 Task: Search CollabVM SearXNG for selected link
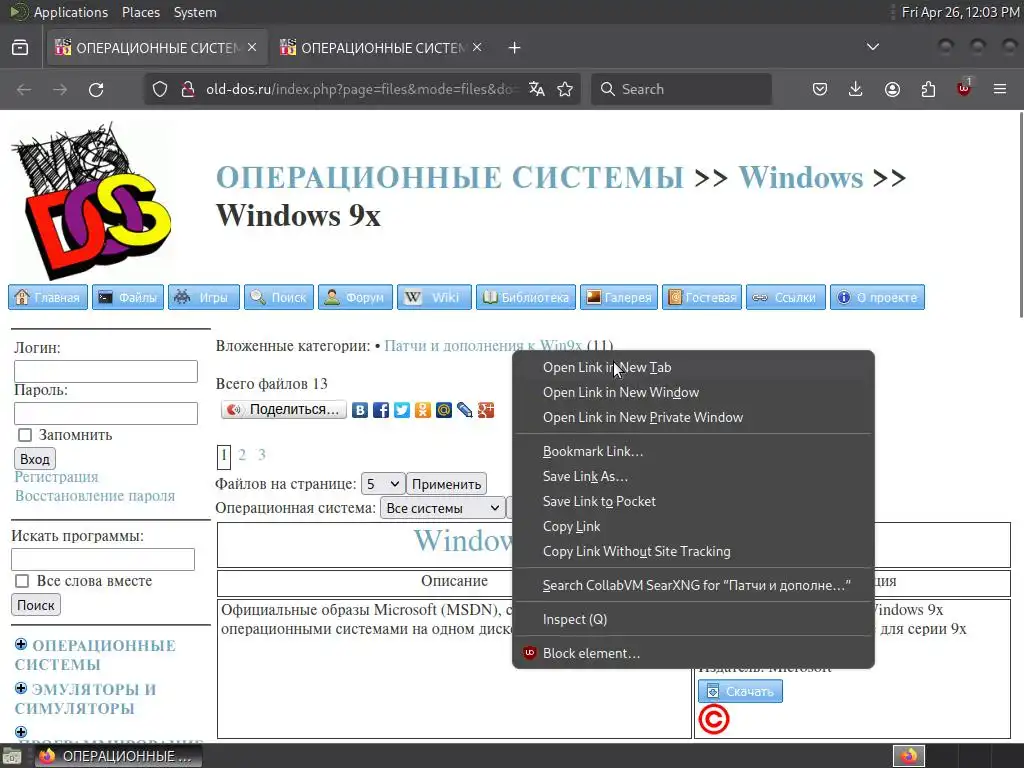[694, 585]
